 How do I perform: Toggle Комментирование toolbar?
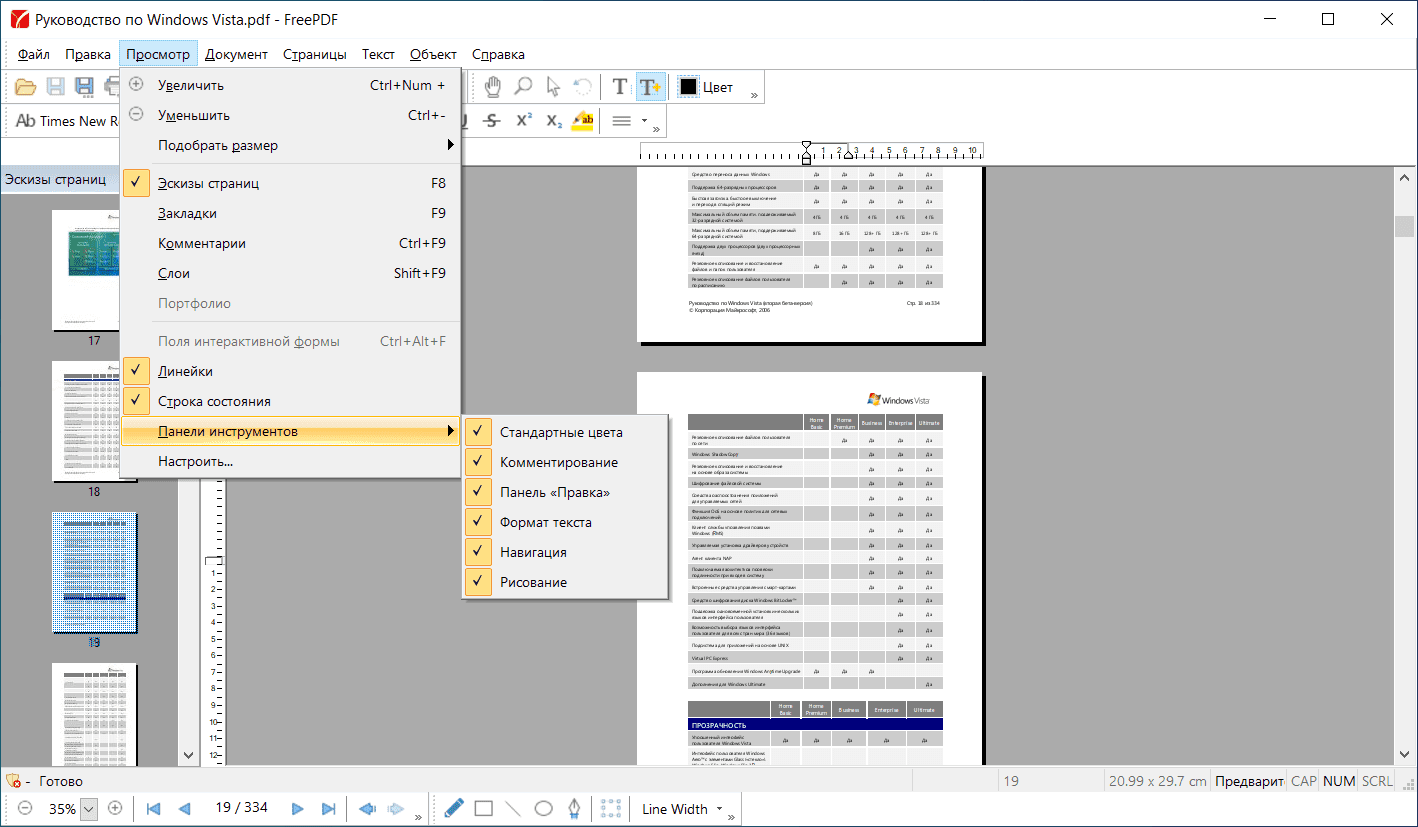click(565, 462)
